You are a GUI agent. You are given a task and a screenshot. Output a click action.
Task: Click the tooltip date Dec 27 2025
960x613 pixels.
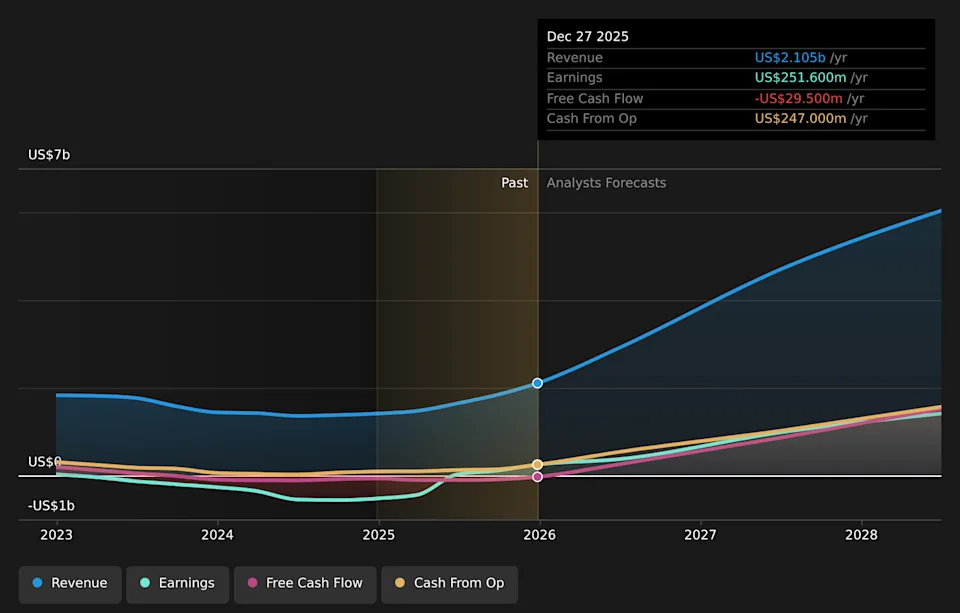click(588, 36)
